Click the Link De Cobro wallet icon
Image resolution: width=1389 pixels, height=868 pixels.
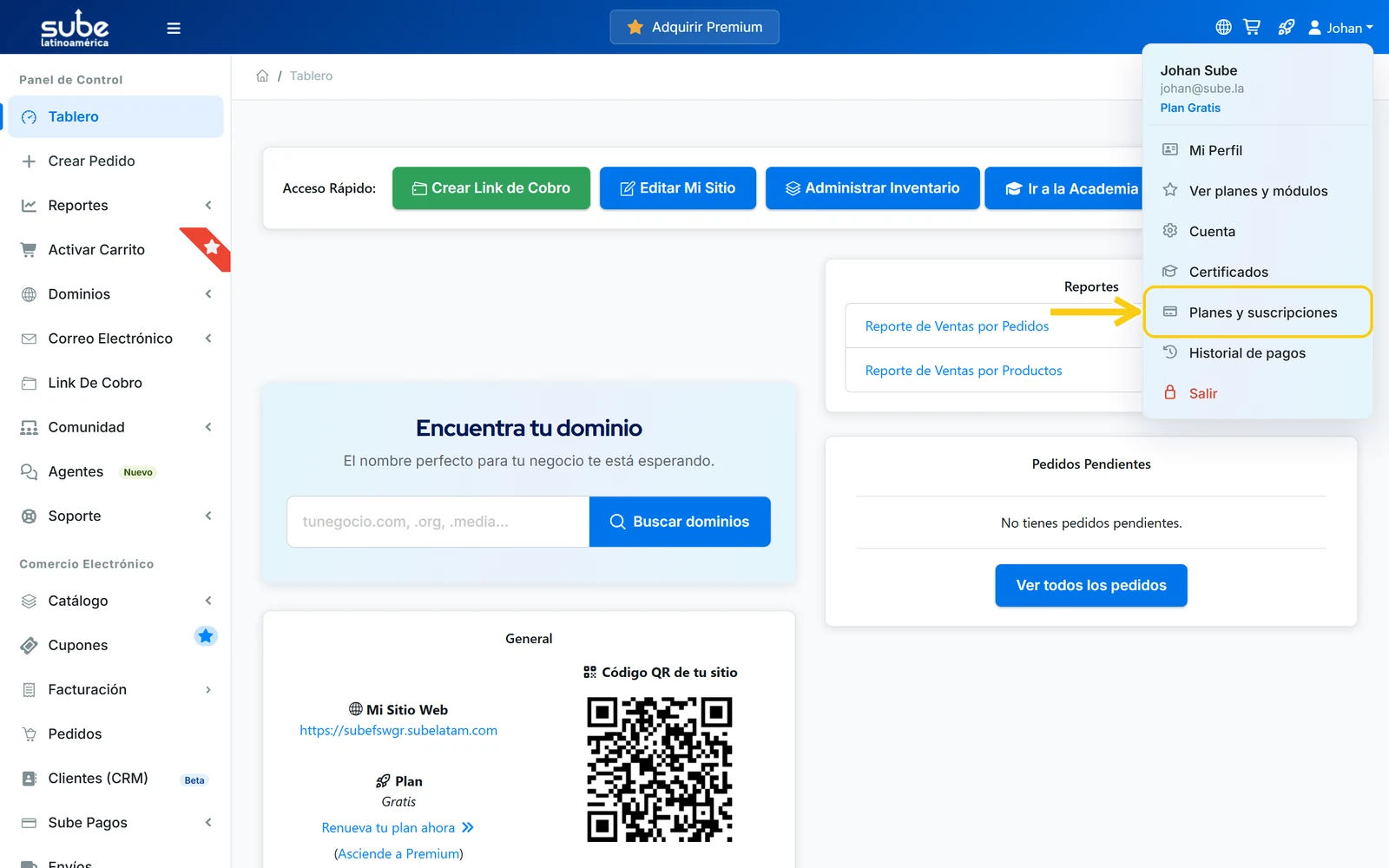(x=29, y=383)
